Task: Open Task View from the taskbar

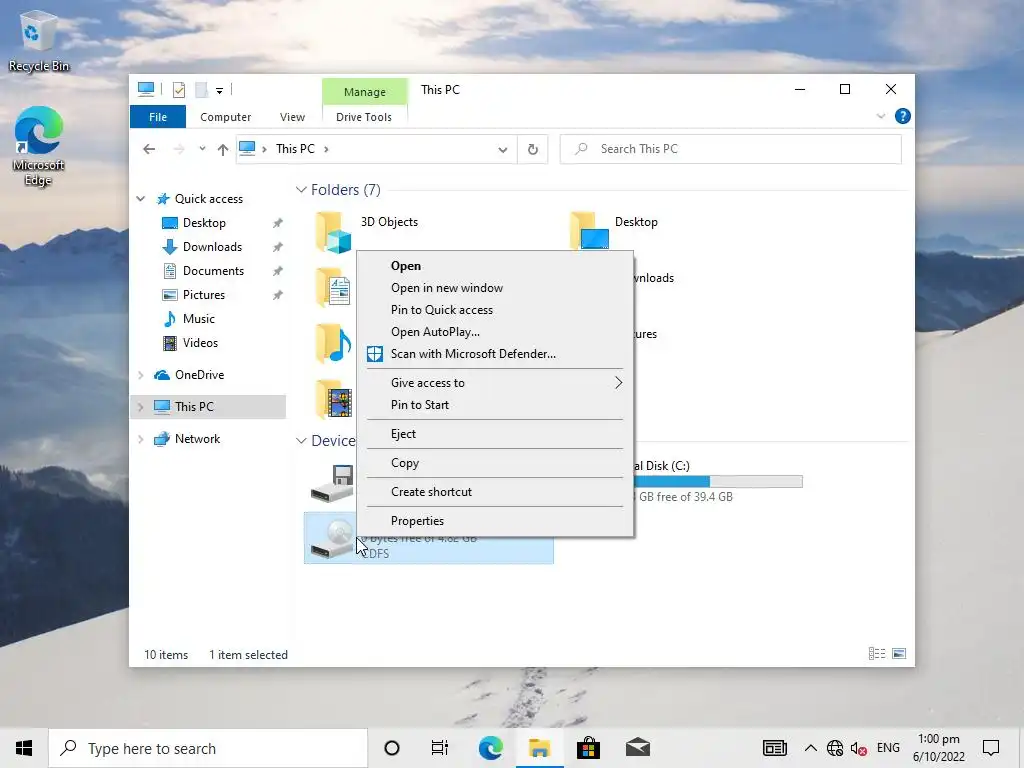Action: pos(440,748)
